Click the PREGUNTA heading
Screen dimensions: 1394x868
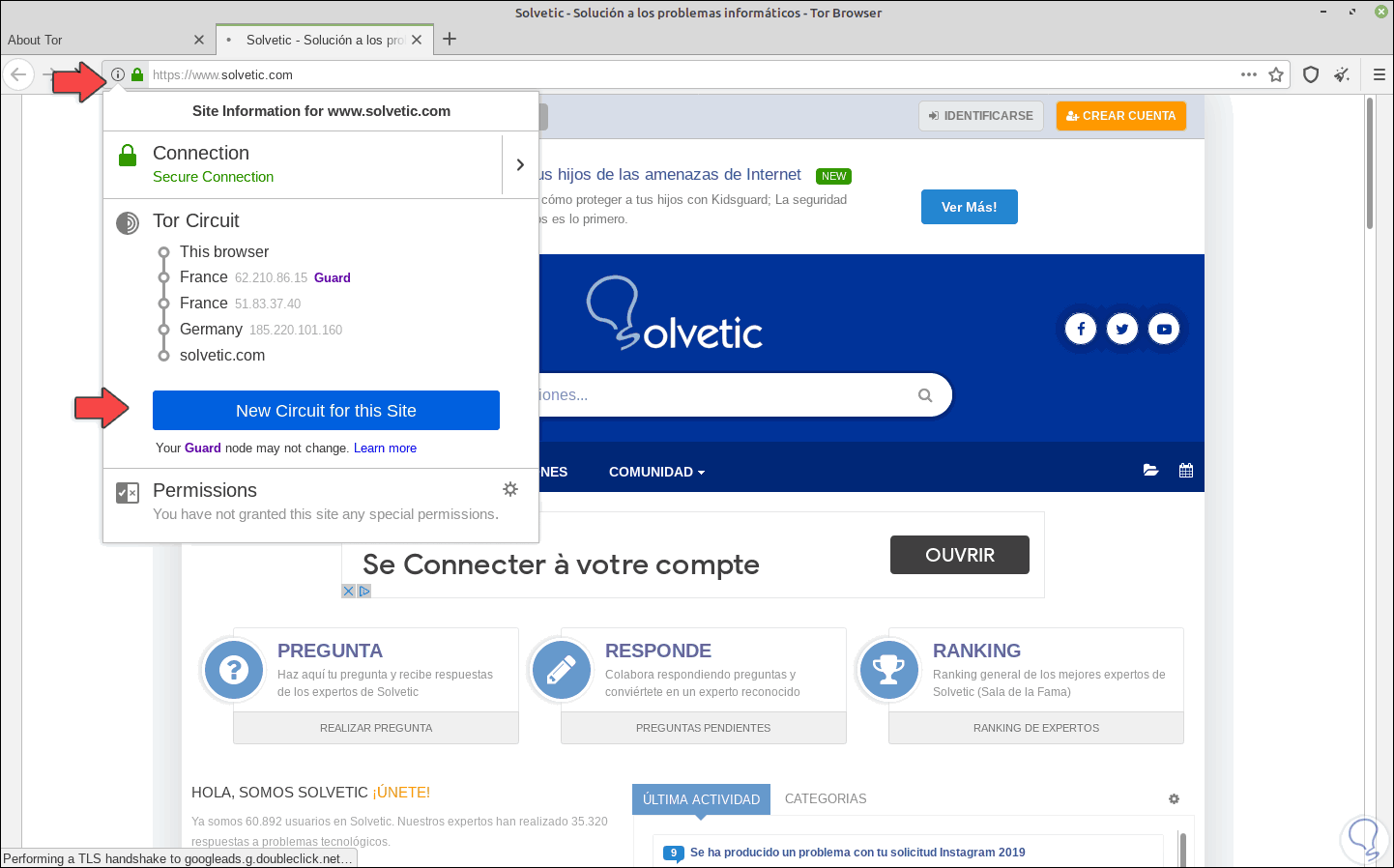[330, 651]
